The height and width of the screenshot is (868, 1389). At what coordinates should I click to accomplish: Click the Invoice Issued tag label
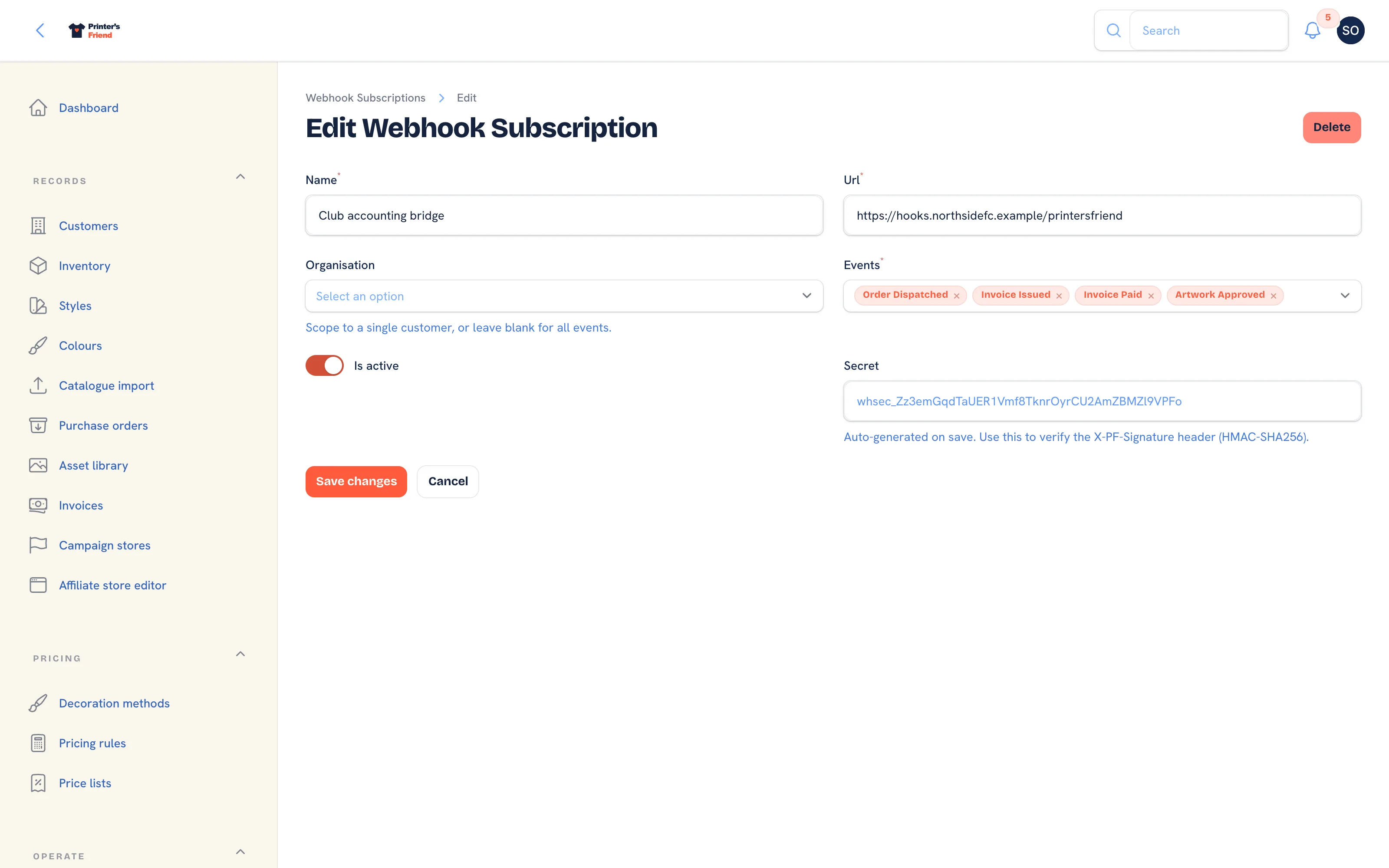point(1015,295)
